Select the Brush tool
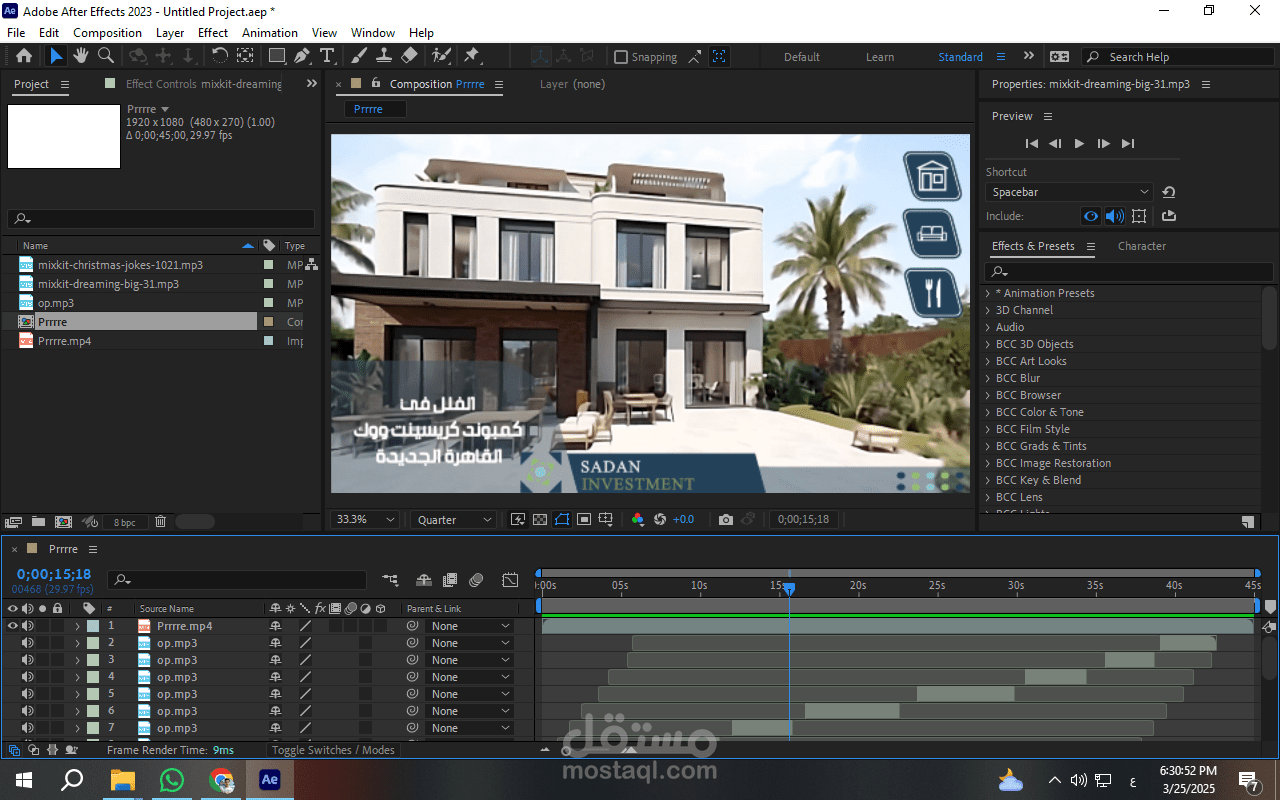The image size is (1280, 800). click(x=359, y=56)
